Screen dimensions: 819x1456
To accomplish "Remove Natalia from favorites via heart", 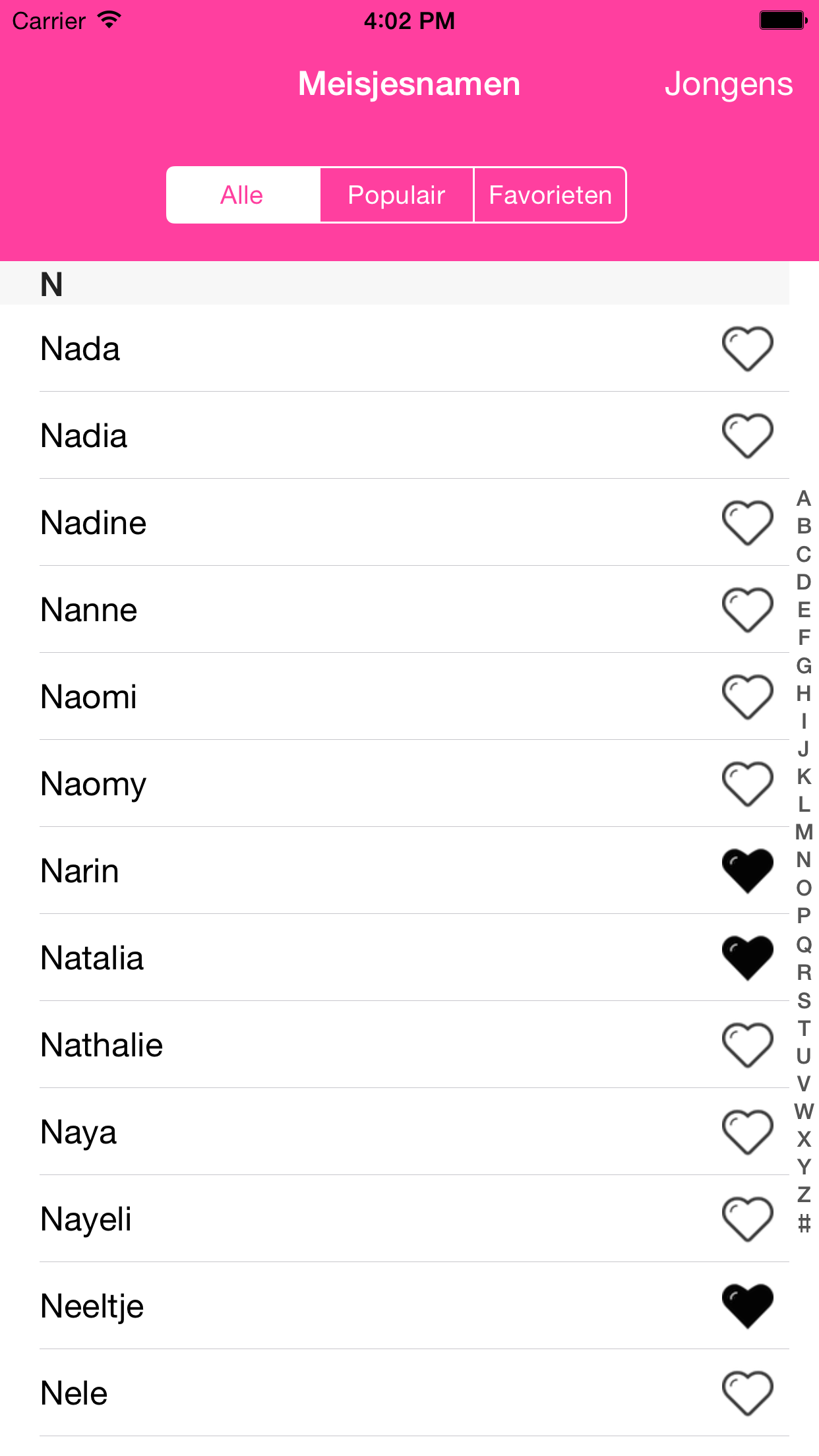I will pos(747,958).
